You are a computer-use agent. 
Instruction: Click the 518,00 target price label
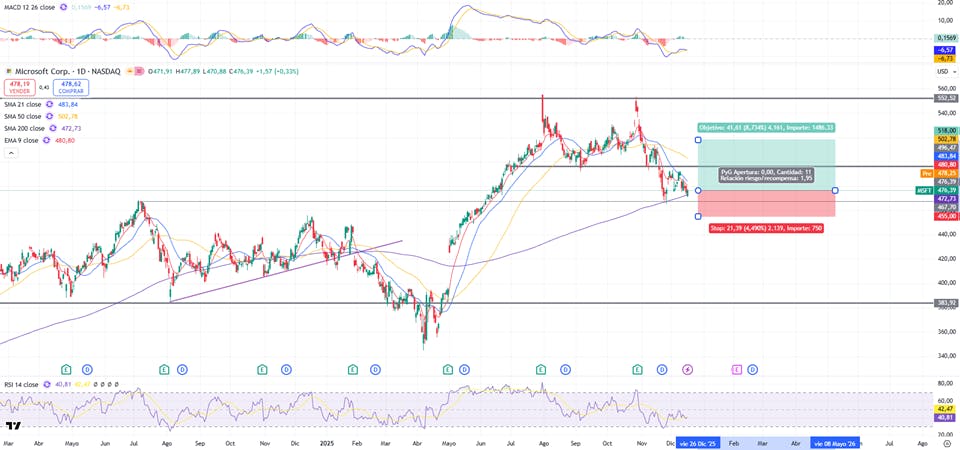(946, 130)
